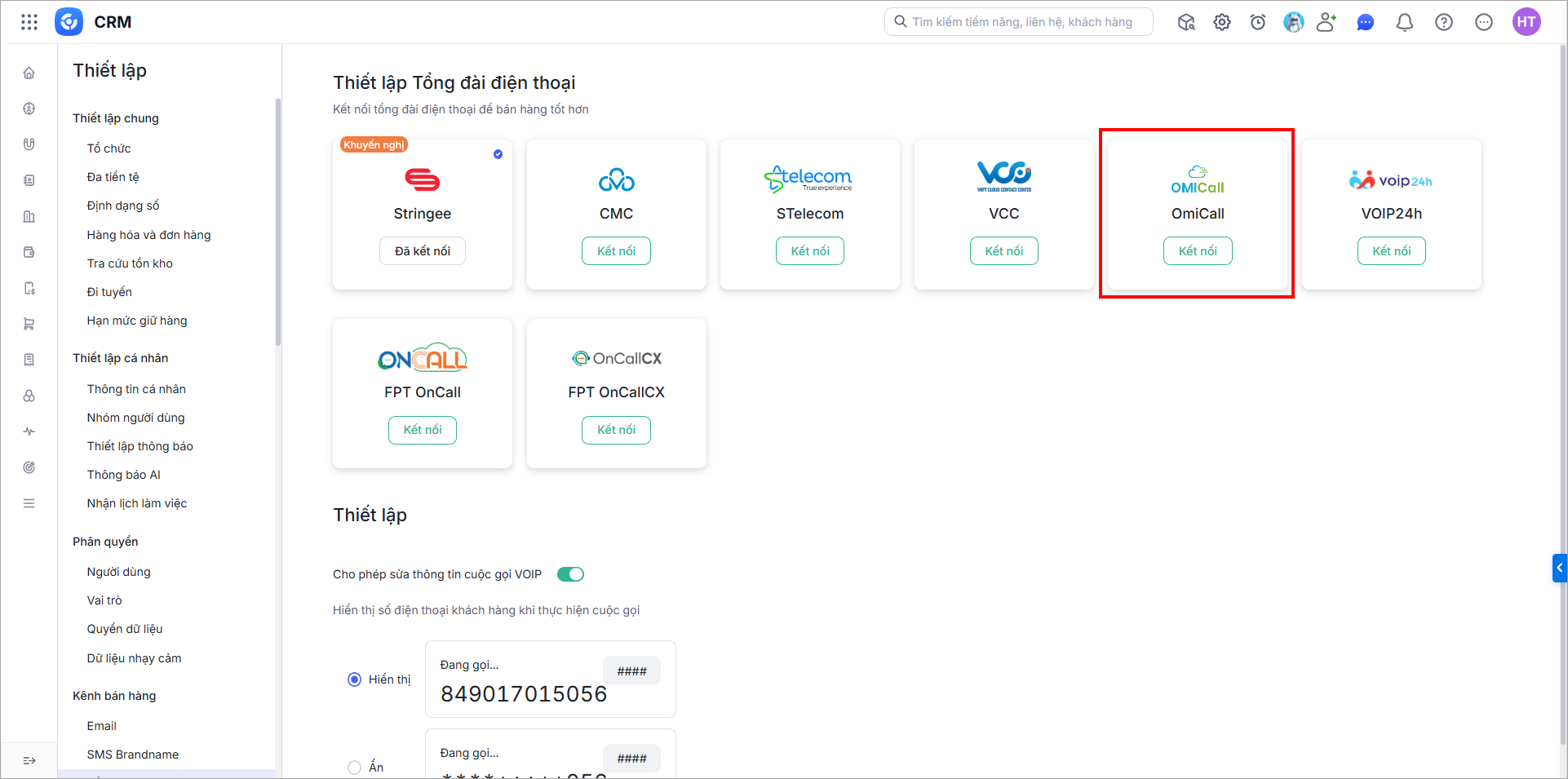Click Kết nối for VCC
The image size is (1568, 779).
point(1004,251)
